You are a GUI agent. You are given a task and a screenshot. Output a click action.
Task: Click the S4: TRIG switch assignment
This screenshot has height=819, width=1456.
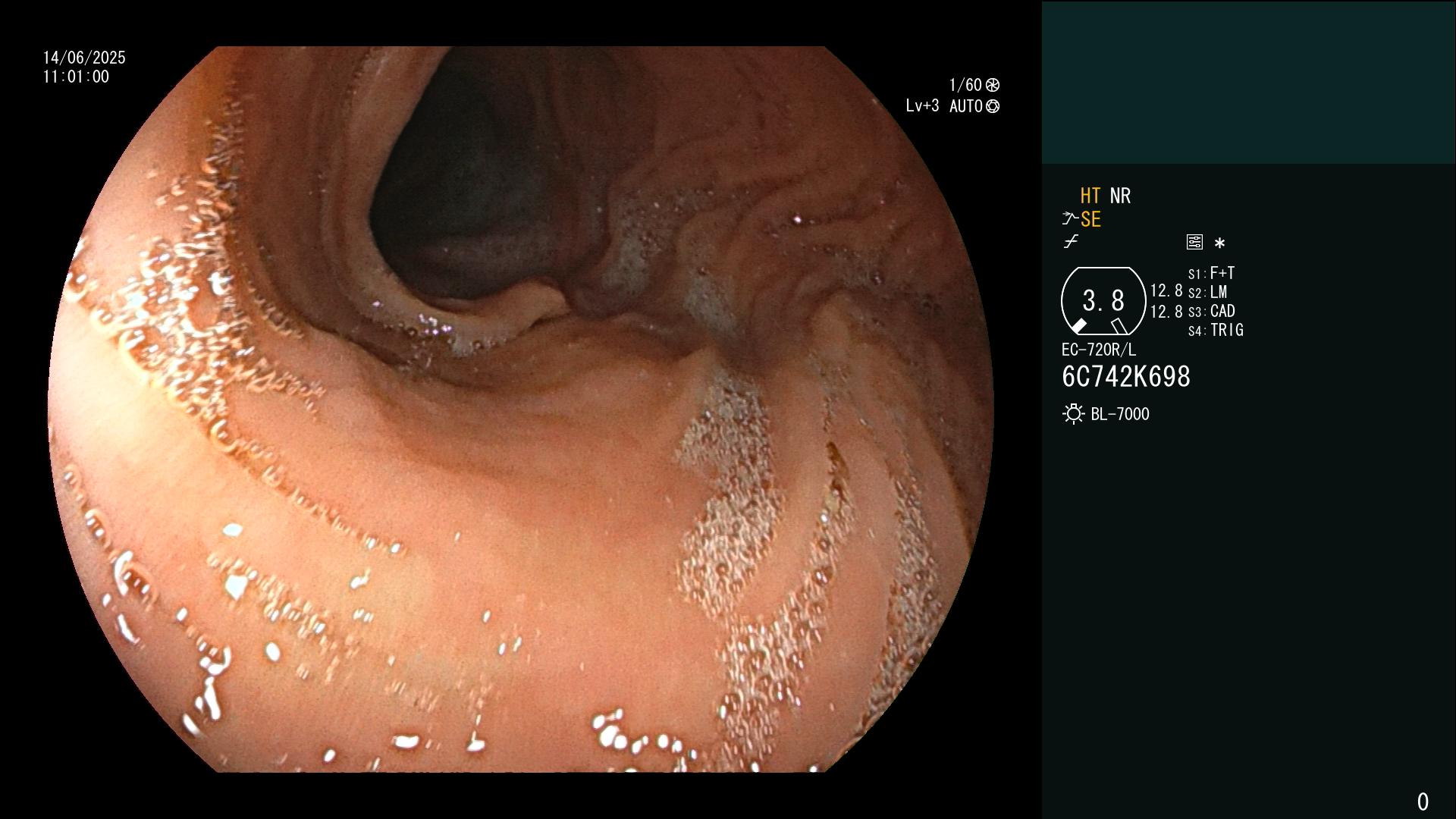[x=1216, y=330]
